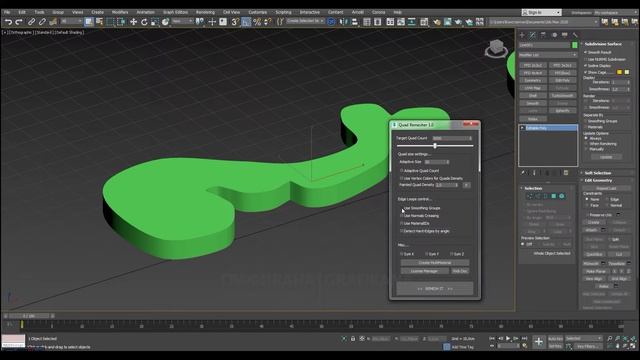Click the Web Doc button
Viewport: 640px width, 360px height.
[x=460, y=271]
